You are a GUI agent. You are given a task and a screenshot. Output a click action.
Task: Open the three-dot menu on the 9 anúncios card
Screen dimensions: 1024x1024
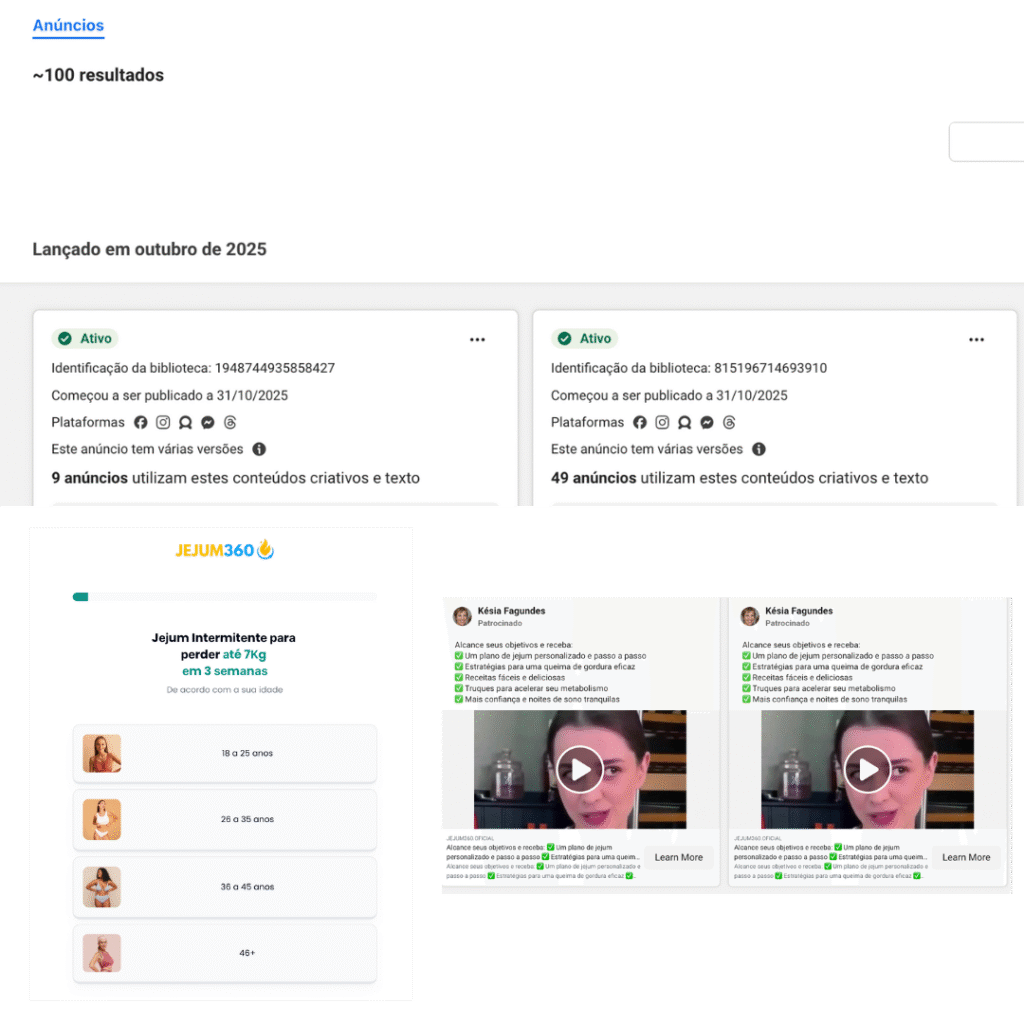(477, 340)
